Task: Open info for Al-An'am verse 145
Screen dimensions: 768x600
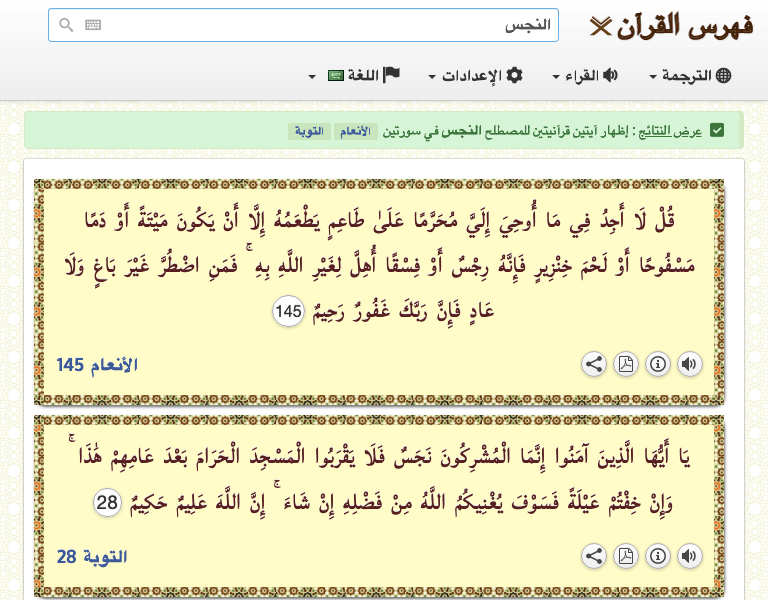Action: (x=658, y=364)
